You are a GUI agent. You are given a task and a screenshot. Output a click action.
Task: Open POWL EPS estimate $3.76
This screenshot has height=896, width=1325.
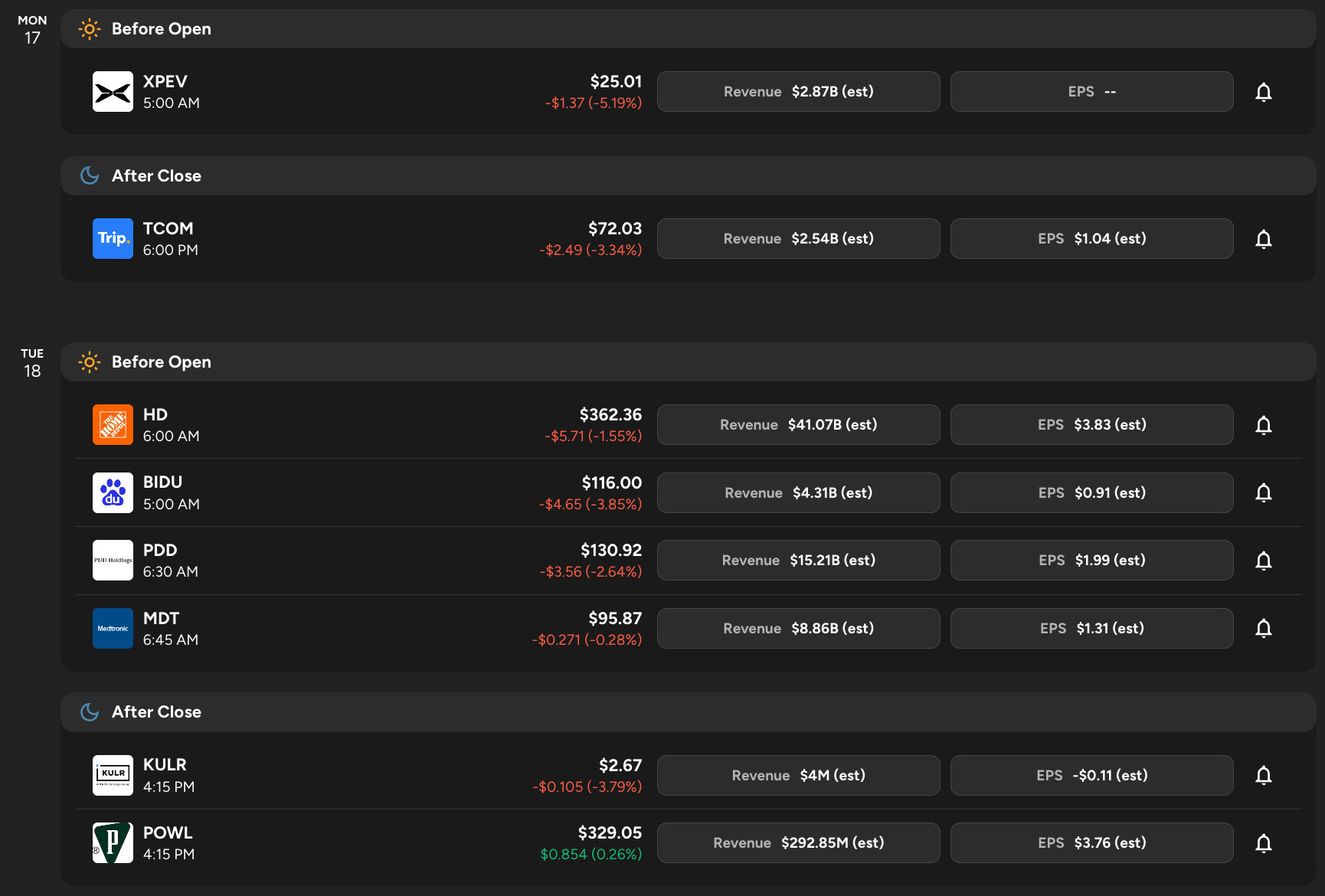[x=1092, y=843]
